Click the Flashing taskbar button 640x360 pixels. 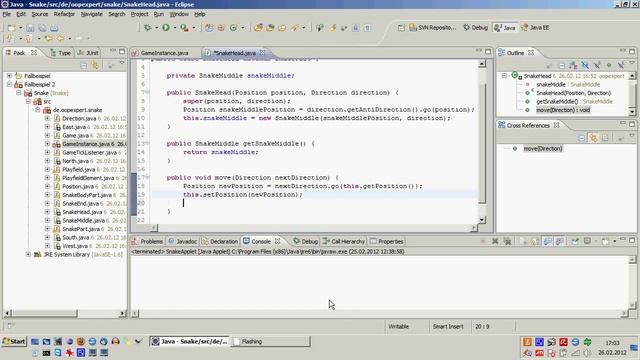point(271,342)
